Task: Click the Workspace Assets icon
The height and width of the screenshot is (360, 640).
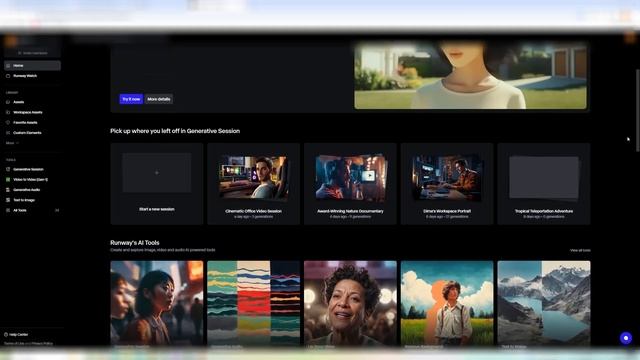Action: [x=8, y=112]
